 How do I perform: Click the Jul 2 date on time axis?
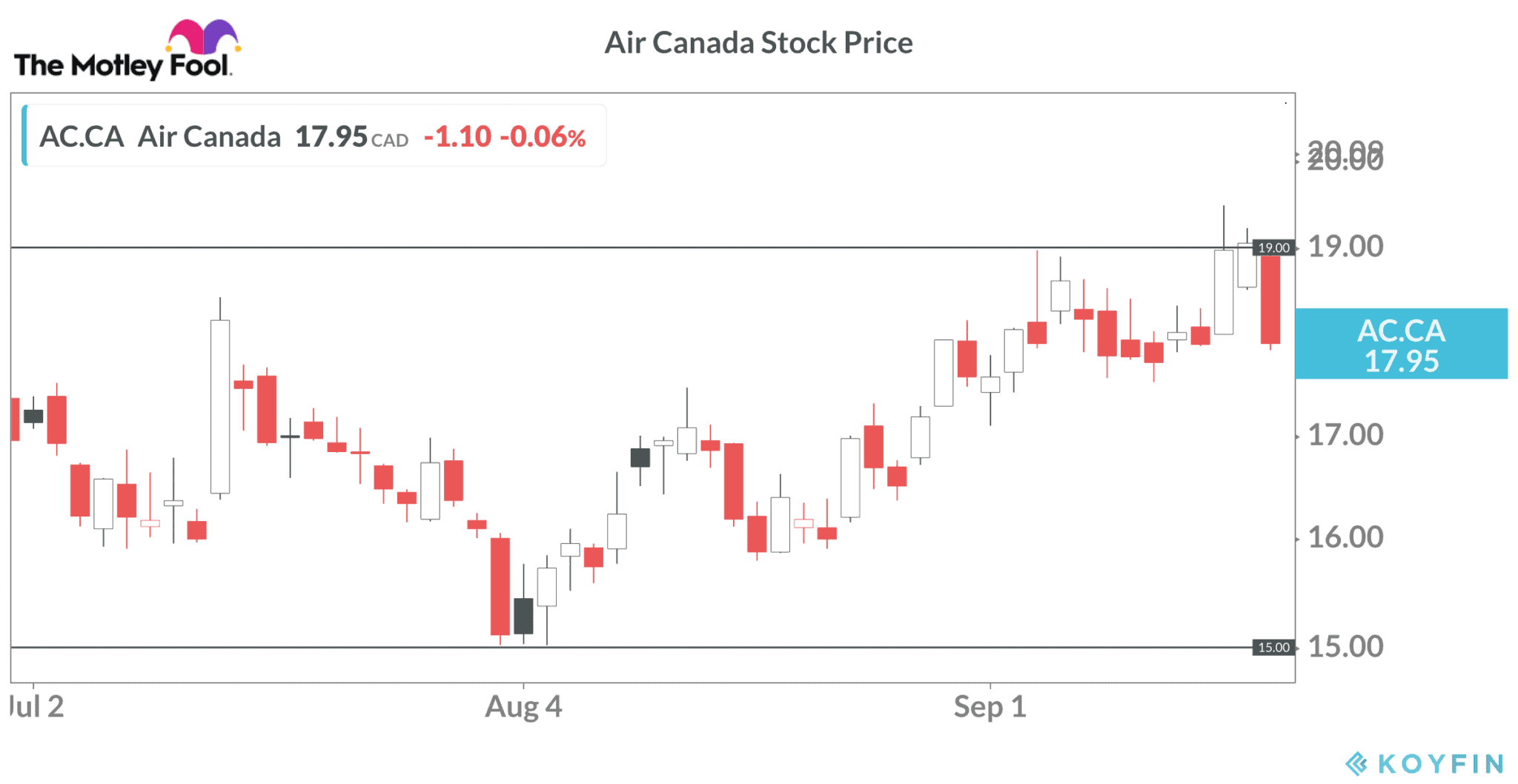37,707
